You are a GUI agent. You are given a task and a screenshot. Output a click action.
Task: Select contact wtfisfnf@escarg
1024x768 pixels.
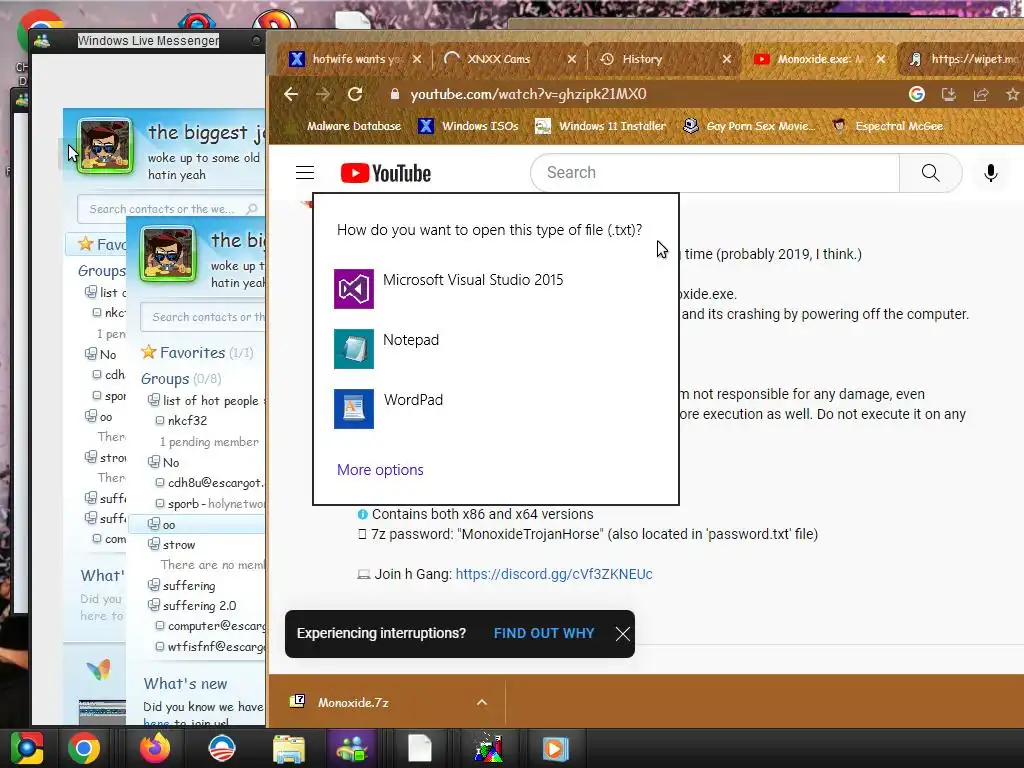tap(210, 647)
